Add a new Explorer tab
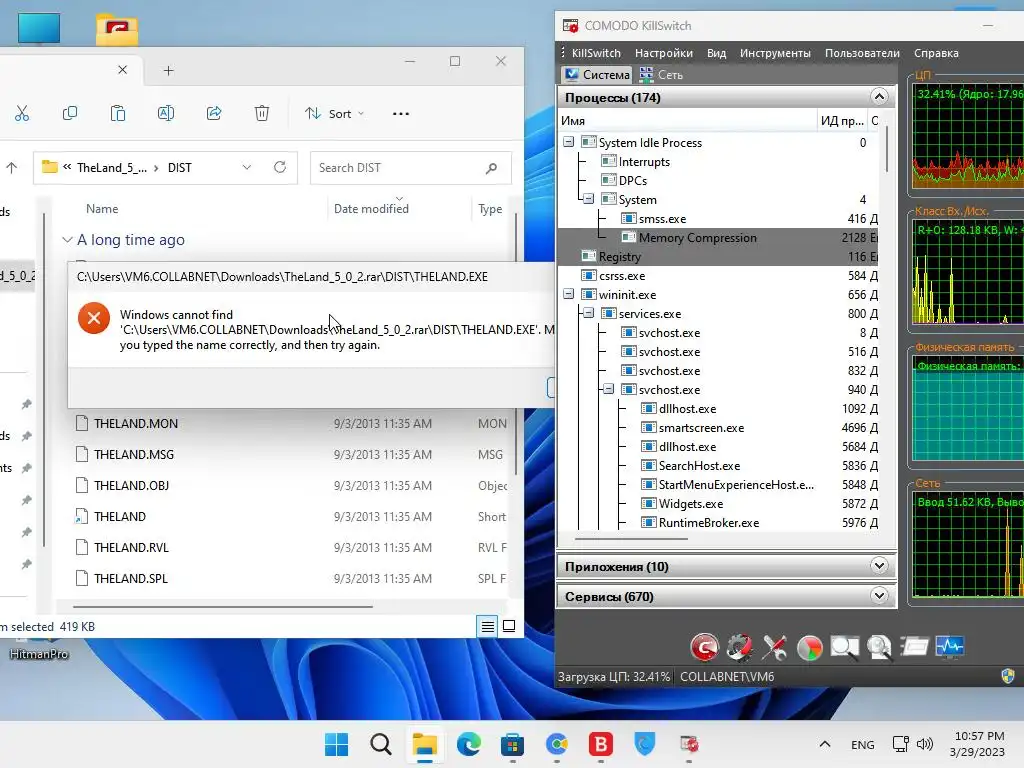 168,71
